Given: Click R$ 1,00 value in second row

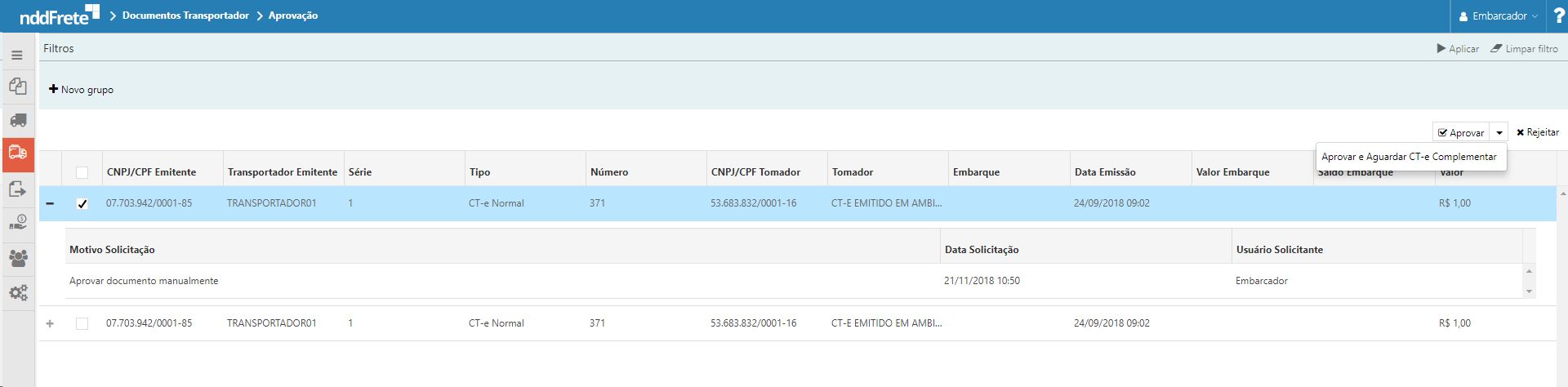Looking at the screenshot, I should pos(1454,323).
